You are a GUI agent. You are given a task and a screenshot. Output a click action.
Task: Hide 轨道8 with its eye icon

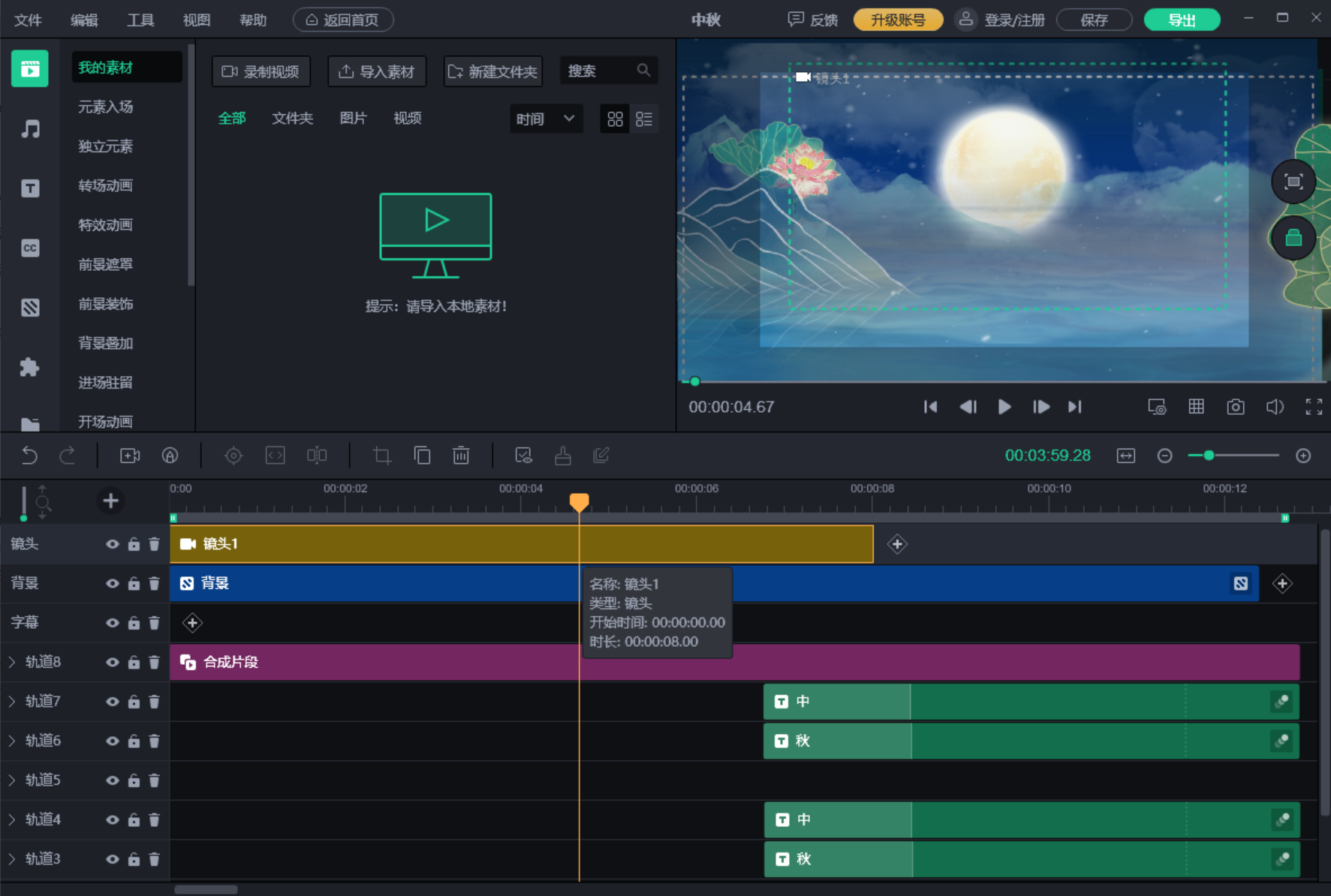pos(113,662)
